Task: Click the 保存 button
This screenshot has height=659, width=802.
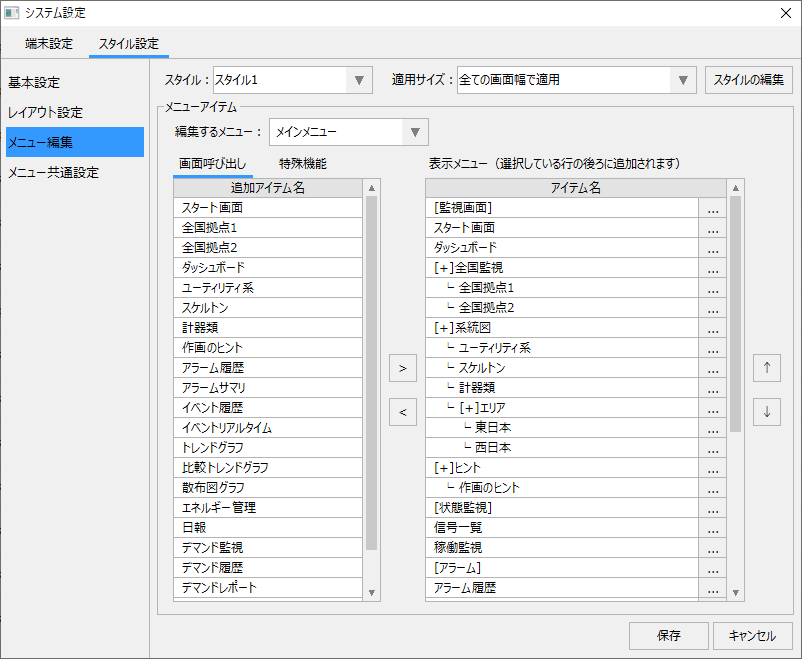Action: [x=669, y=635]
